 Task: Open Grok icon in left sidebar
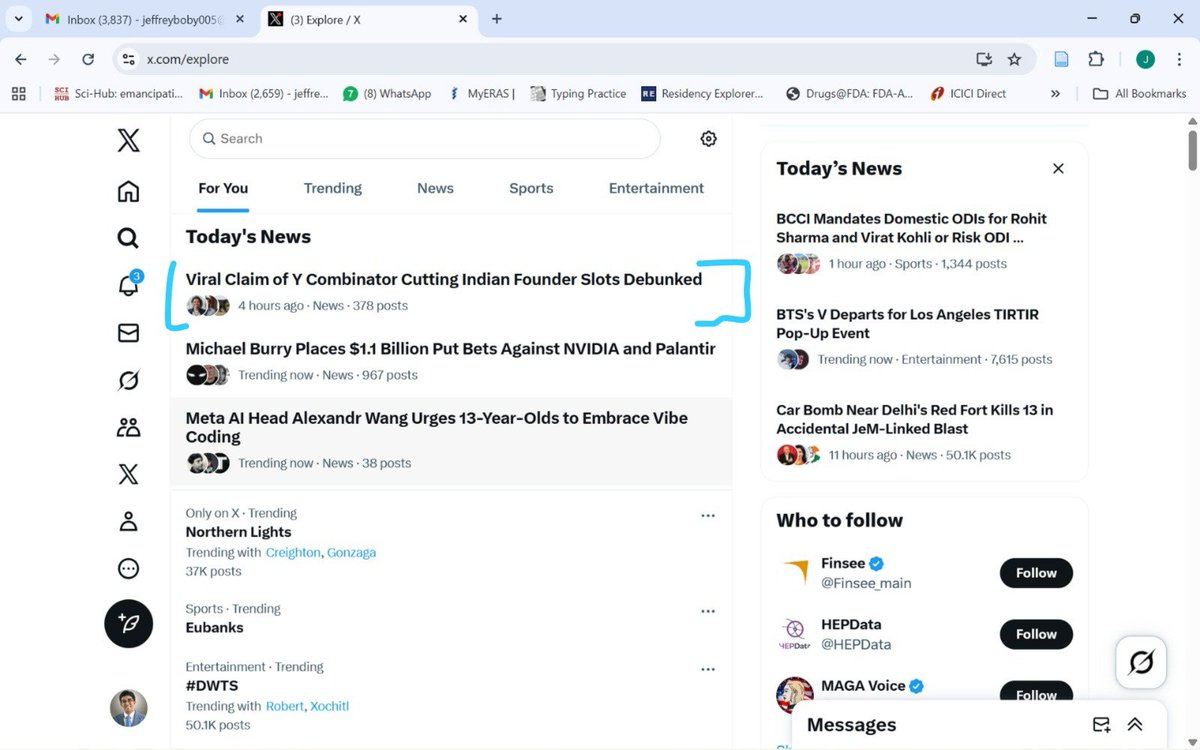(x=128, y=380)
